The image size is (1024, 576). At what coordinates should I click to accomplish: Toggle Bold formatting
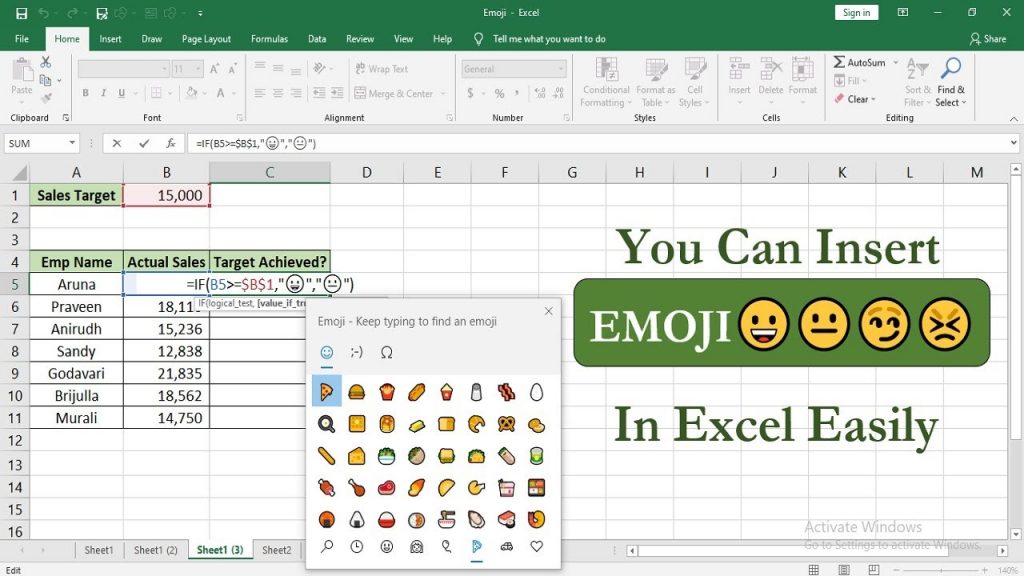(x=86, y=94)
